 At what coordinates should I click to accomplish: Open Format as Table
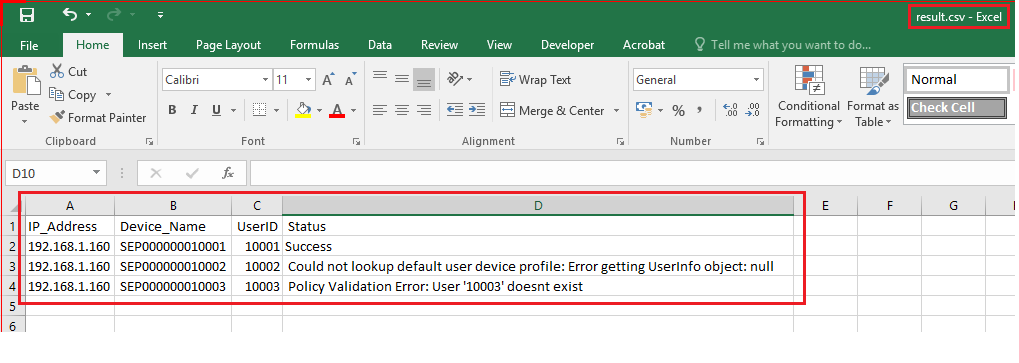[873, 96]
